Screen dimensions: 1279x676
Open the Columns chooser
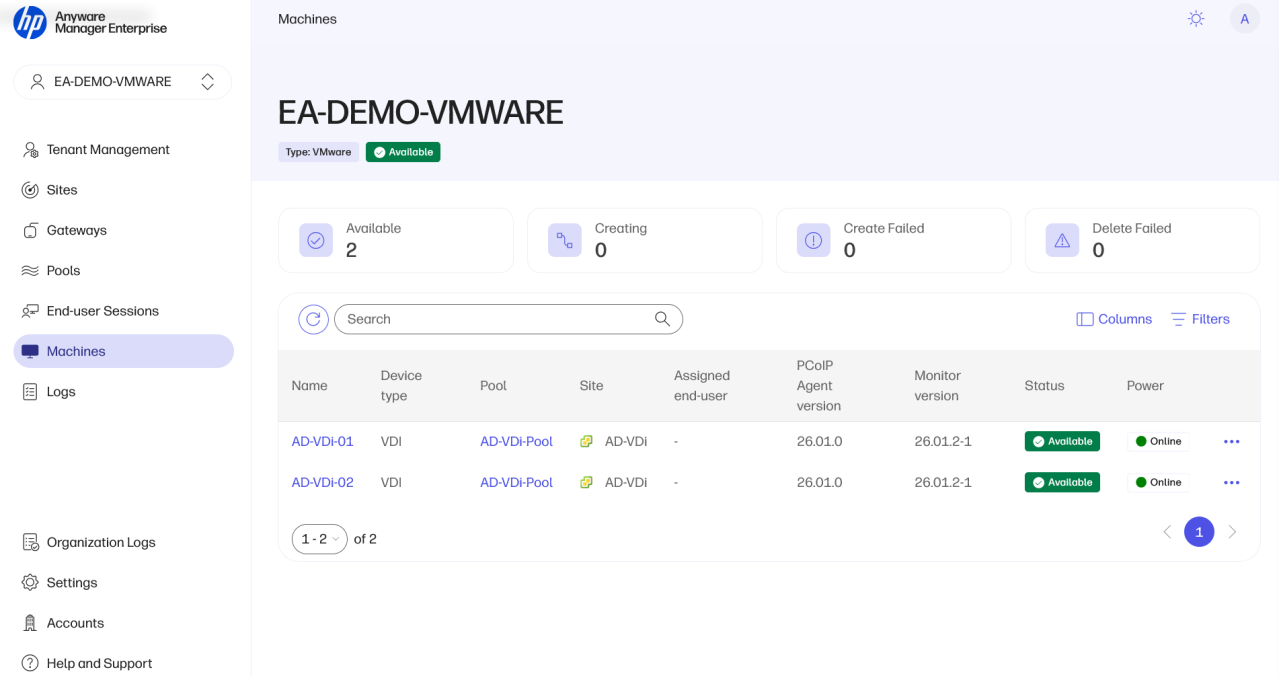pyautogui.click(x=1114, y=319)
